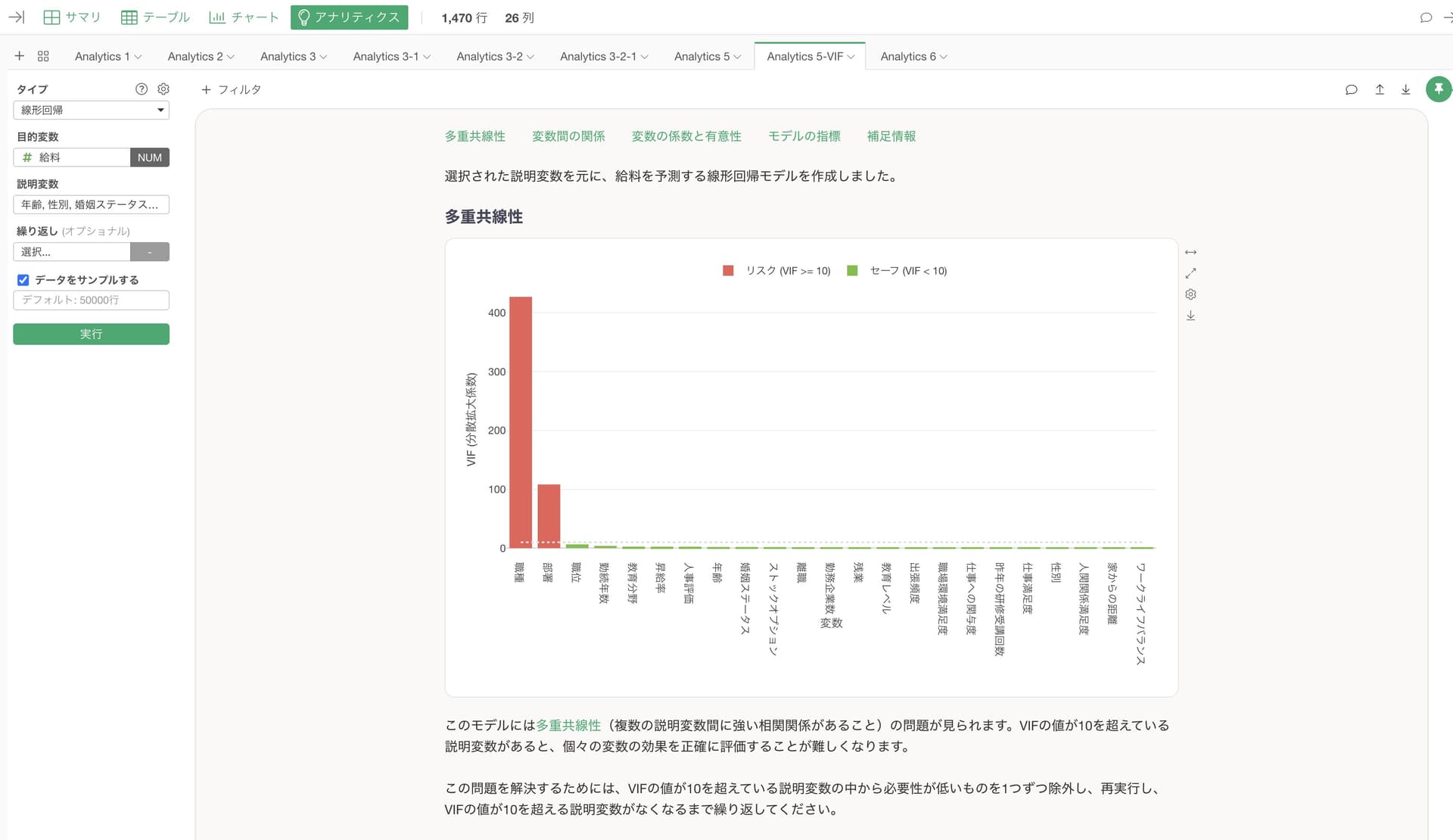Open the 線形回帰 type dropdown

click(91, 110)
